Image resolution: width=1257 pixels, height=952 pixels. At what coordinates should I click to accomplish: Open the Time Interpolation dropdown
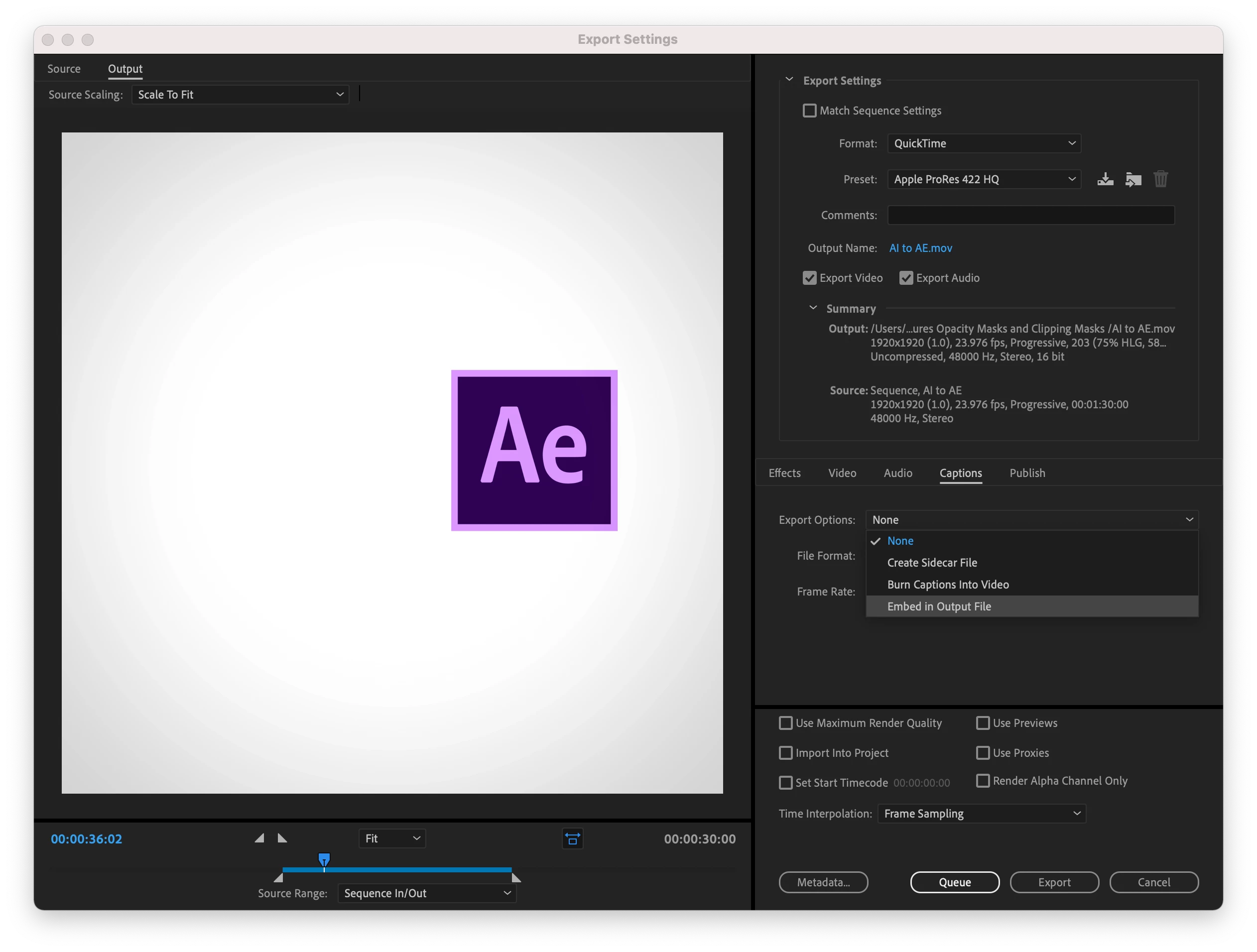click(x=982, y=814)
